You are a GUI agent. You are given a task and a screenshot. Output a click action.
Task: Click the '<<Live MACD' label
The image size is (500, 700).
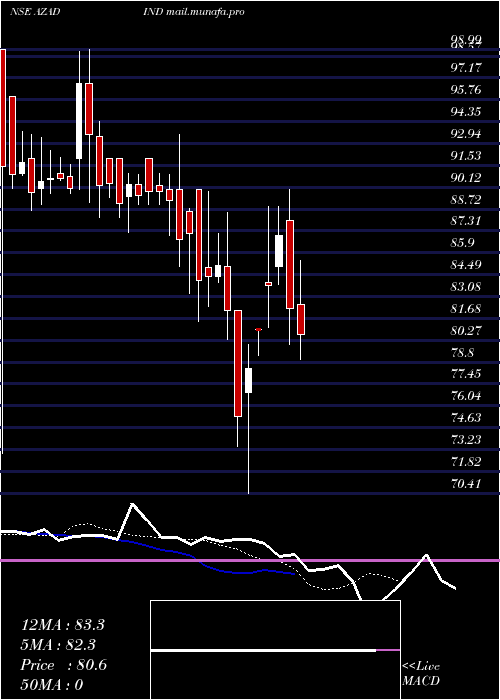point(421,674)
